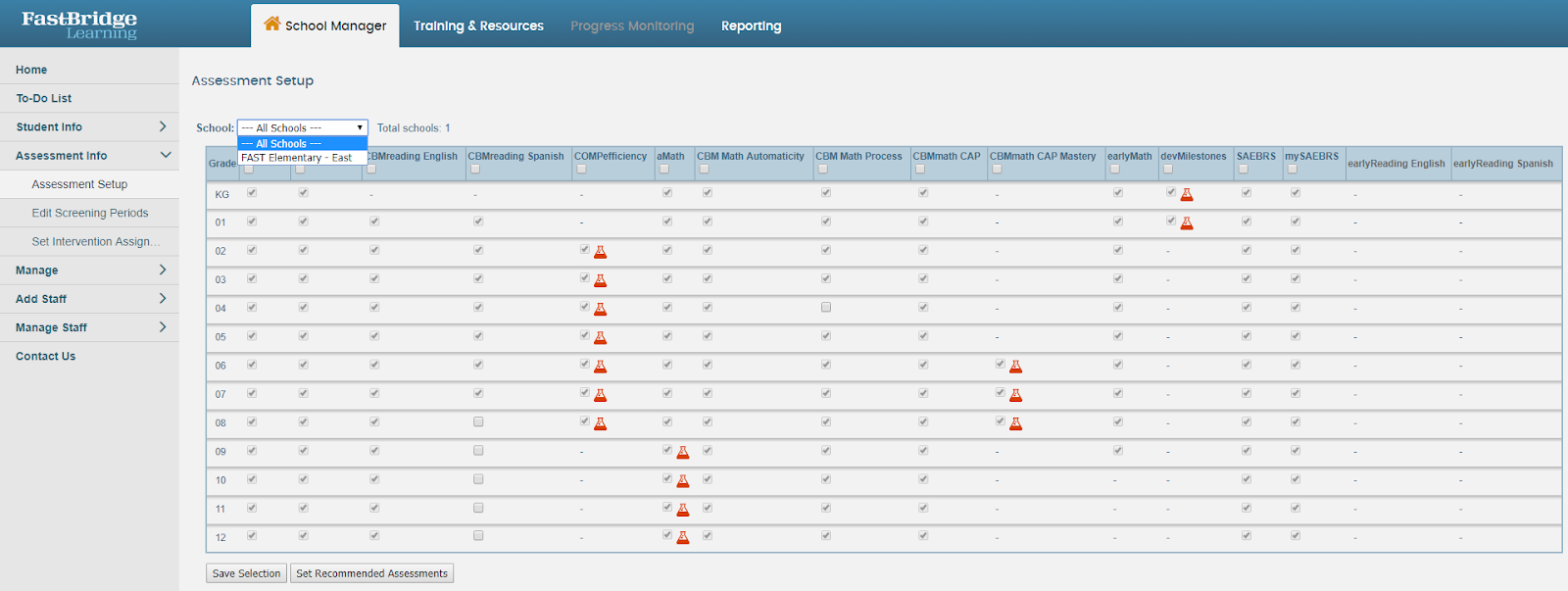
Task: Switch to the School Manager tab
Action: click(325, 25)
